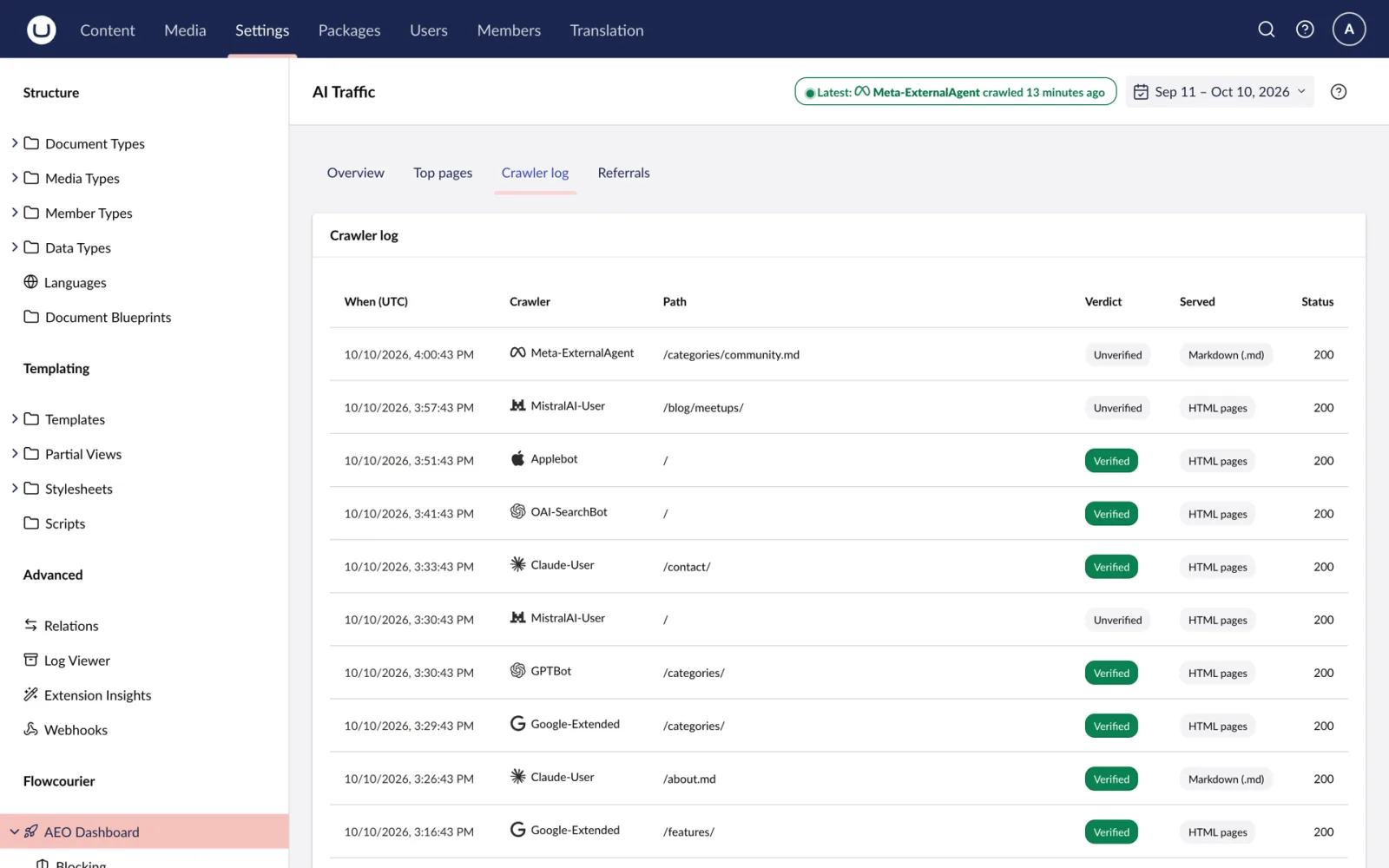Viewport: 1389px width, 868px height.
Task: Click the AEO Dashboard rocket icon
Action: 31,832
